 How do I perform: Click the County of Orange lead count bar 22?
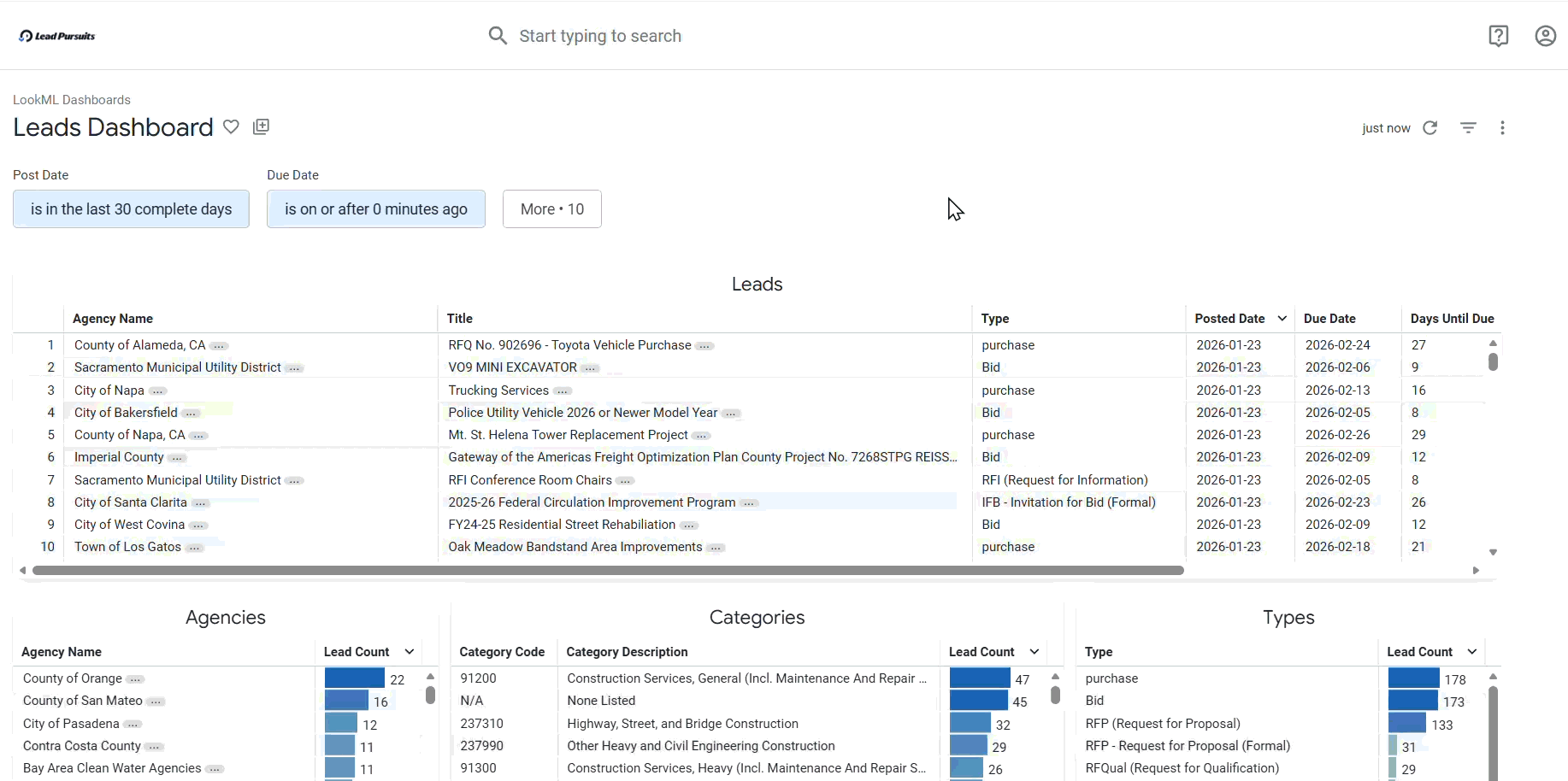point(355,678)
